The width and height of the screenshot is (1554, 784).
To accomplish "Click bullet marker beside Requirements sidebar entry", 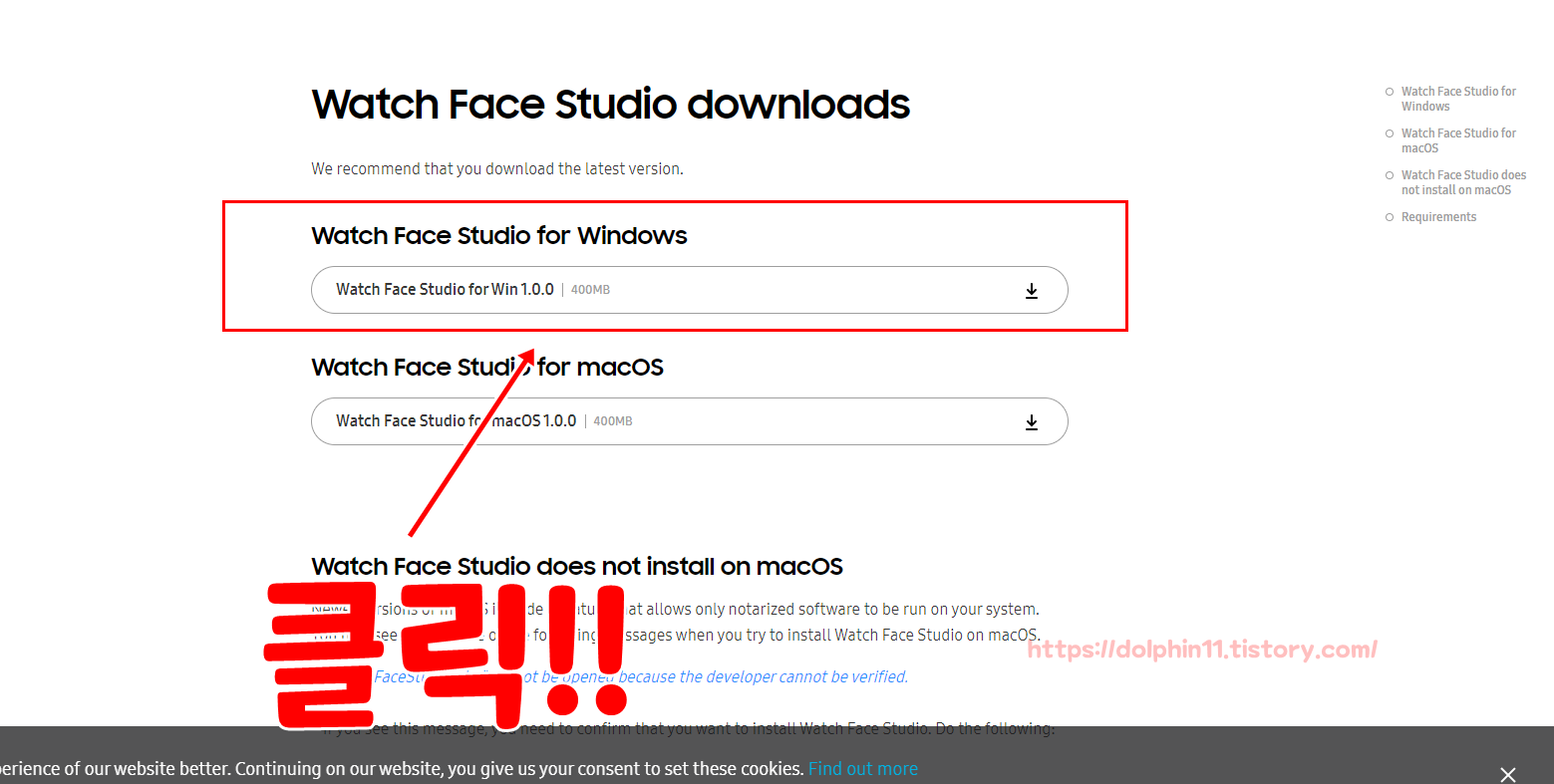I will click(1390, 217).
